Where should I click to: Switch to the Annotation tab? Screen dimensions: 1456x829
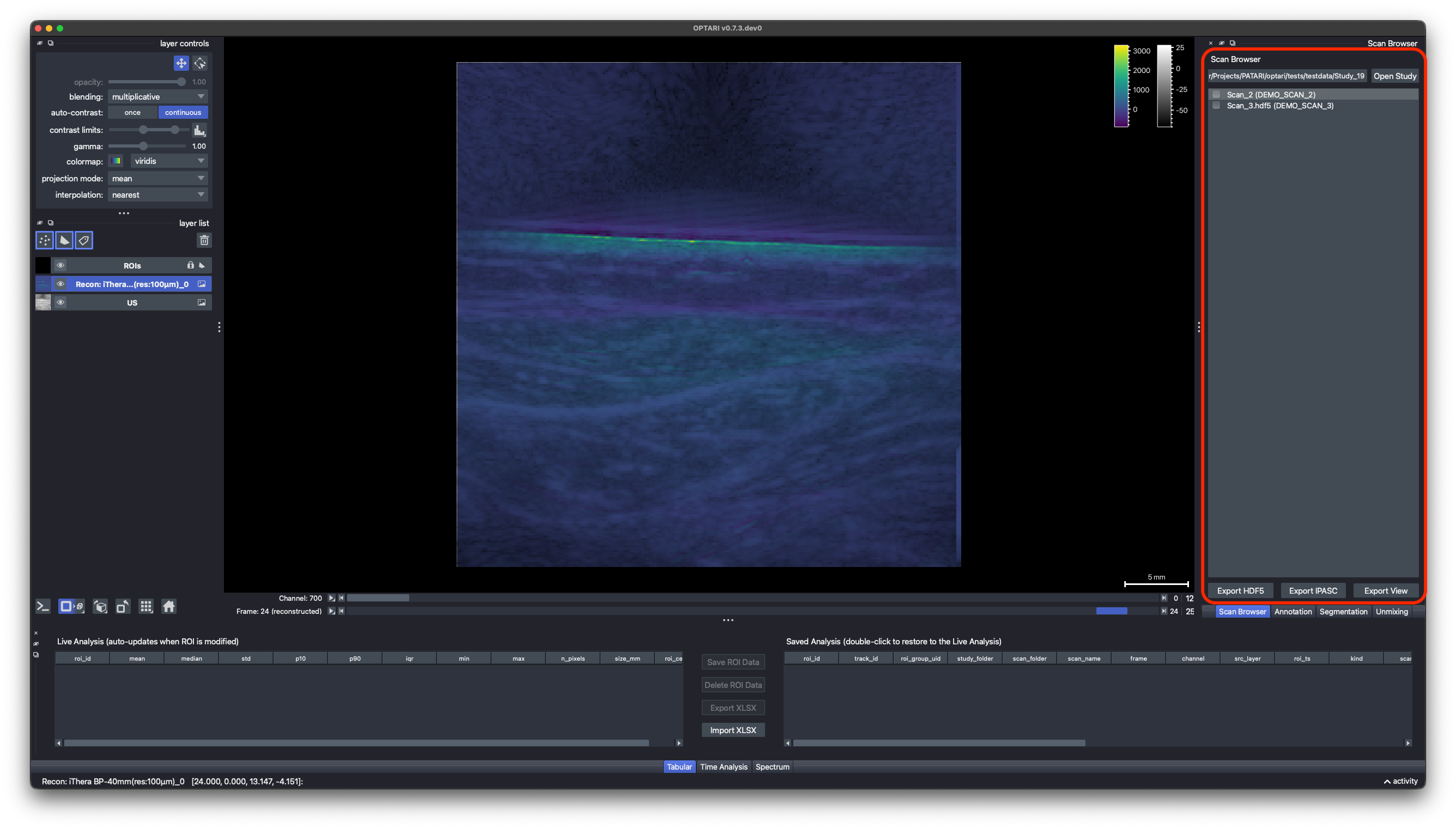coord(1293,612)
